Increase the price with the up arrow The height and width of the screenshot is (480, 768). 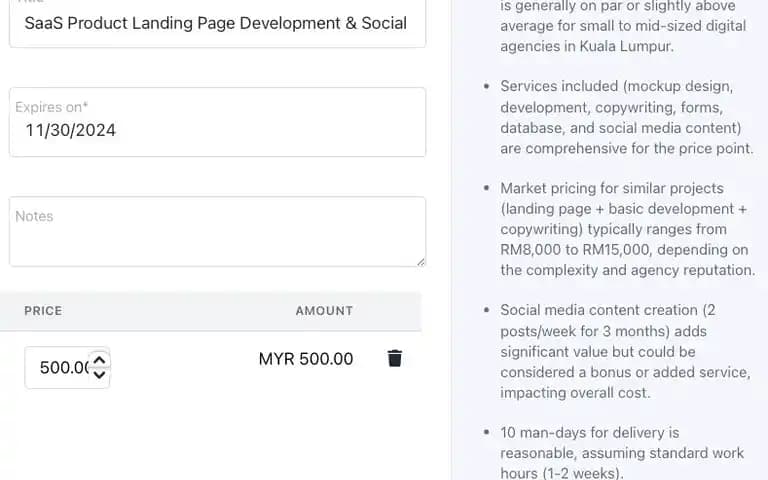pyautogui.click(x=99, y=361)
